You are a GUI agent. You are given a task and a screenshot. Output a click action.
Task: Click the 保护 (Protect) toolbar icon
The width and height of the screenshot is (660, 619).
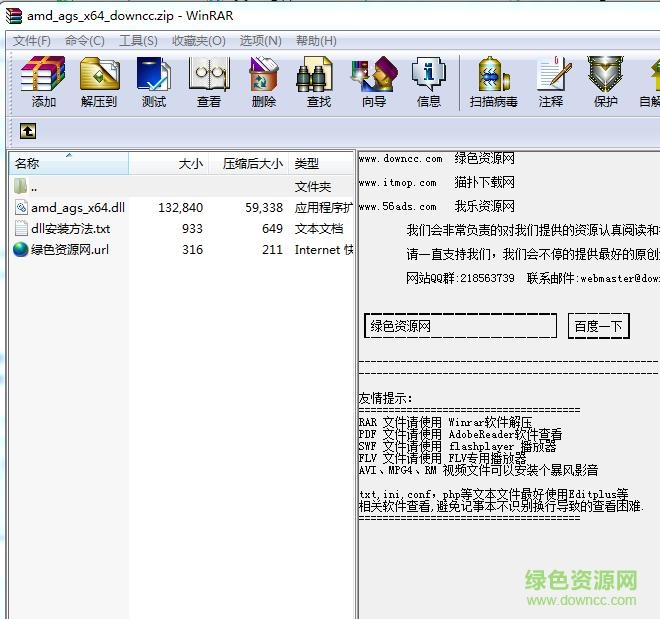pos(605,80)
